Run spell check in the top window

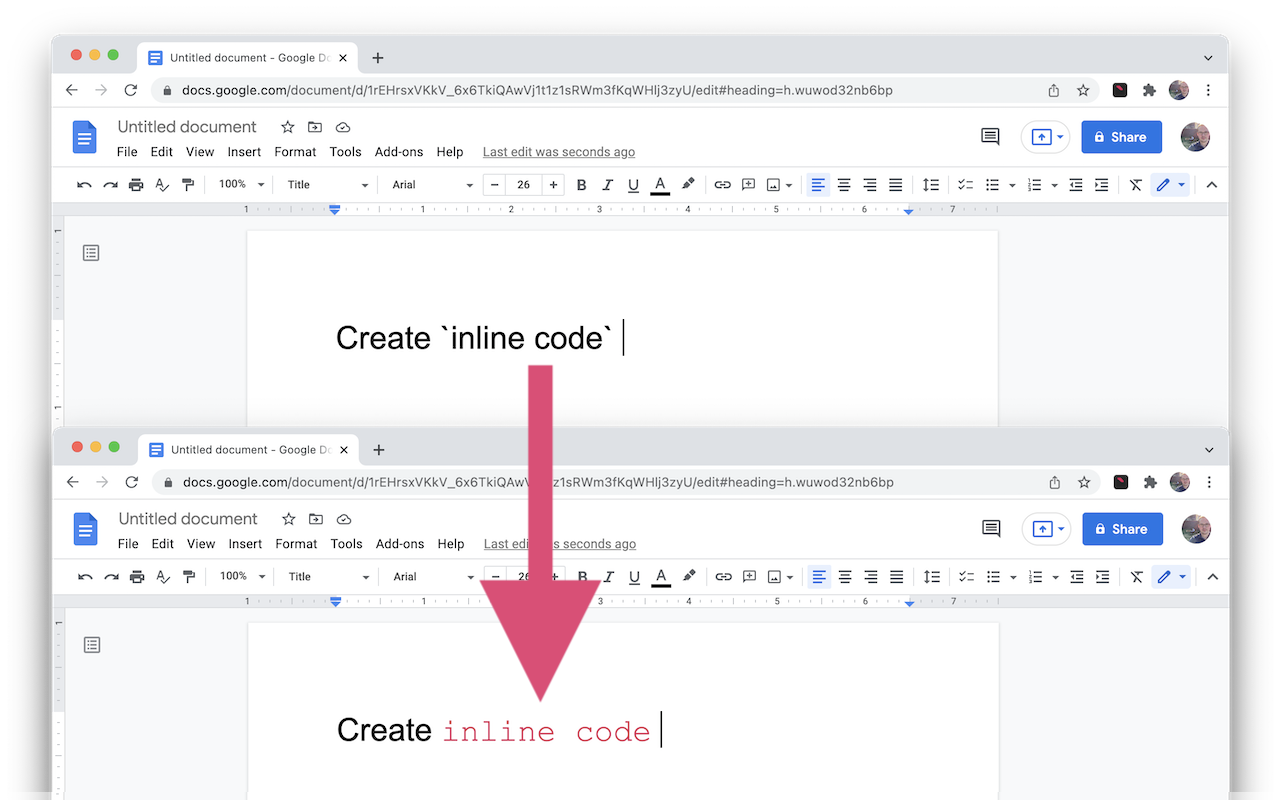point(162,185)
